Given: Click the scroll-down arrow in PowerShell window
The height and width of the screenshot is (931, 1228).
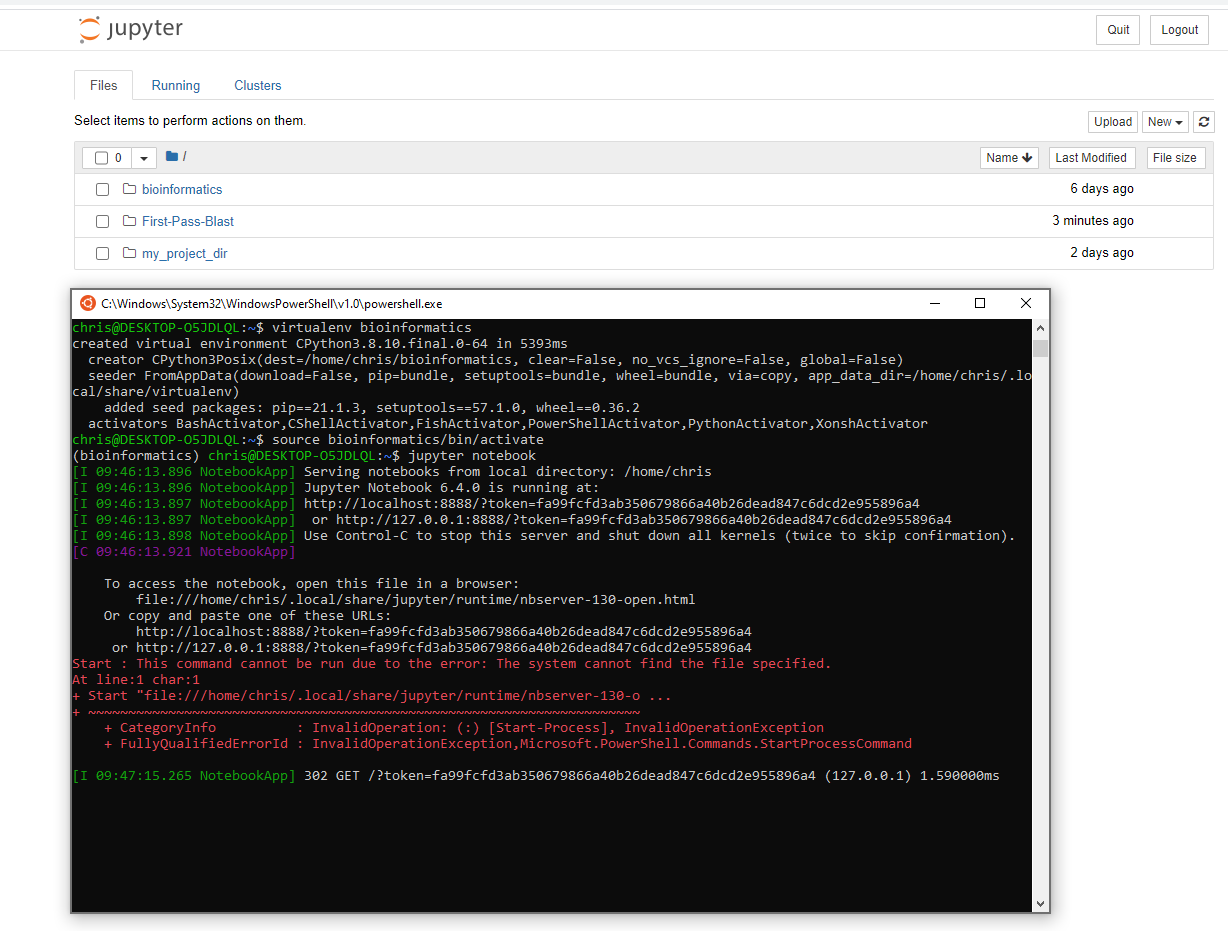Looking at the screenshot, I should [1040, 903].
